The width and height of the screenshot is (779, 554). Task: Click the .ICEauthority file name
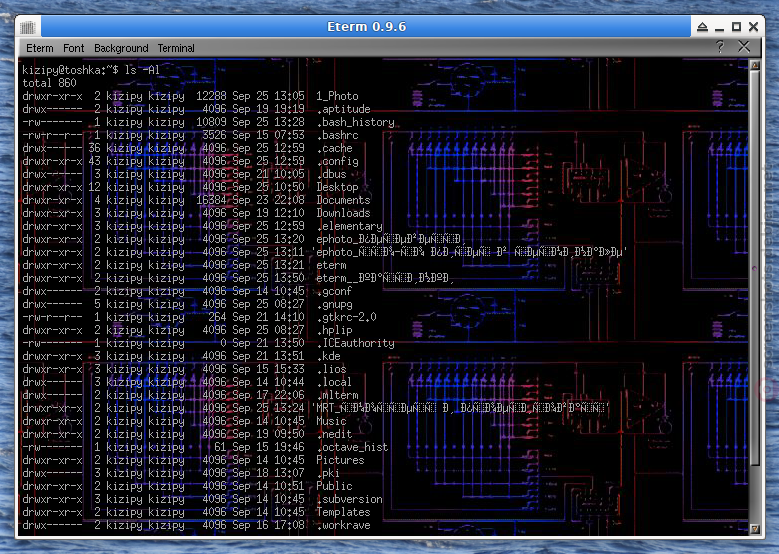click(355, 343)
